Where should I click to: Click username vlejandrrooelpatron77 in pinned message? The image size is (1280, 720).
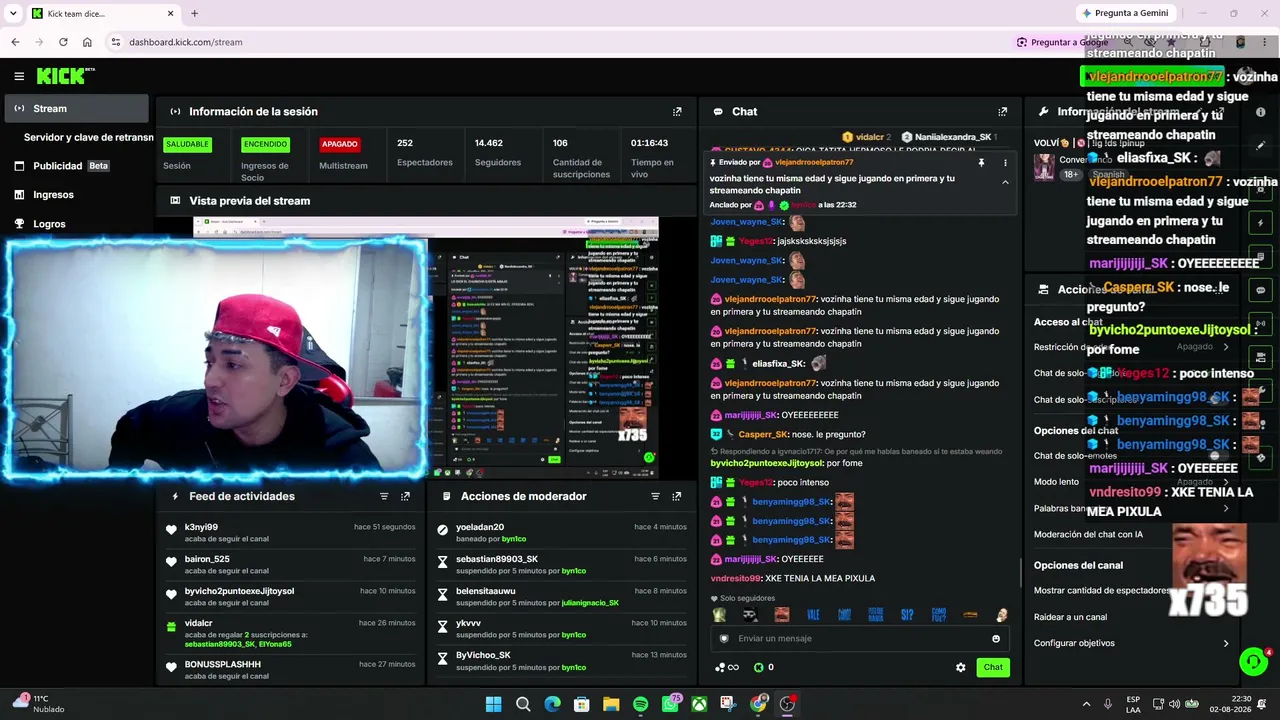click(x=814, y=162)
